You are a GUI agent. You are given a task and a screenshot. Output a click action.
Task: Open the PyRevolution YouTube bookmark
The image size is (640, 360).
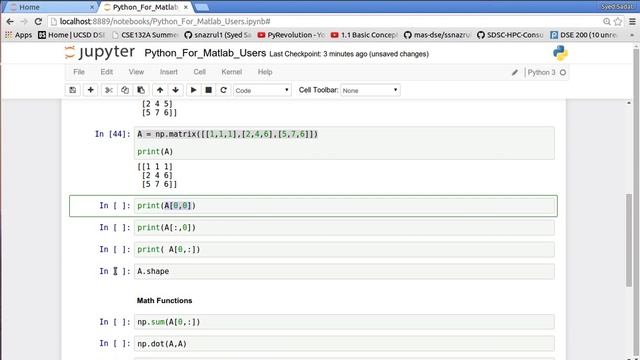[x=291, y=35]
